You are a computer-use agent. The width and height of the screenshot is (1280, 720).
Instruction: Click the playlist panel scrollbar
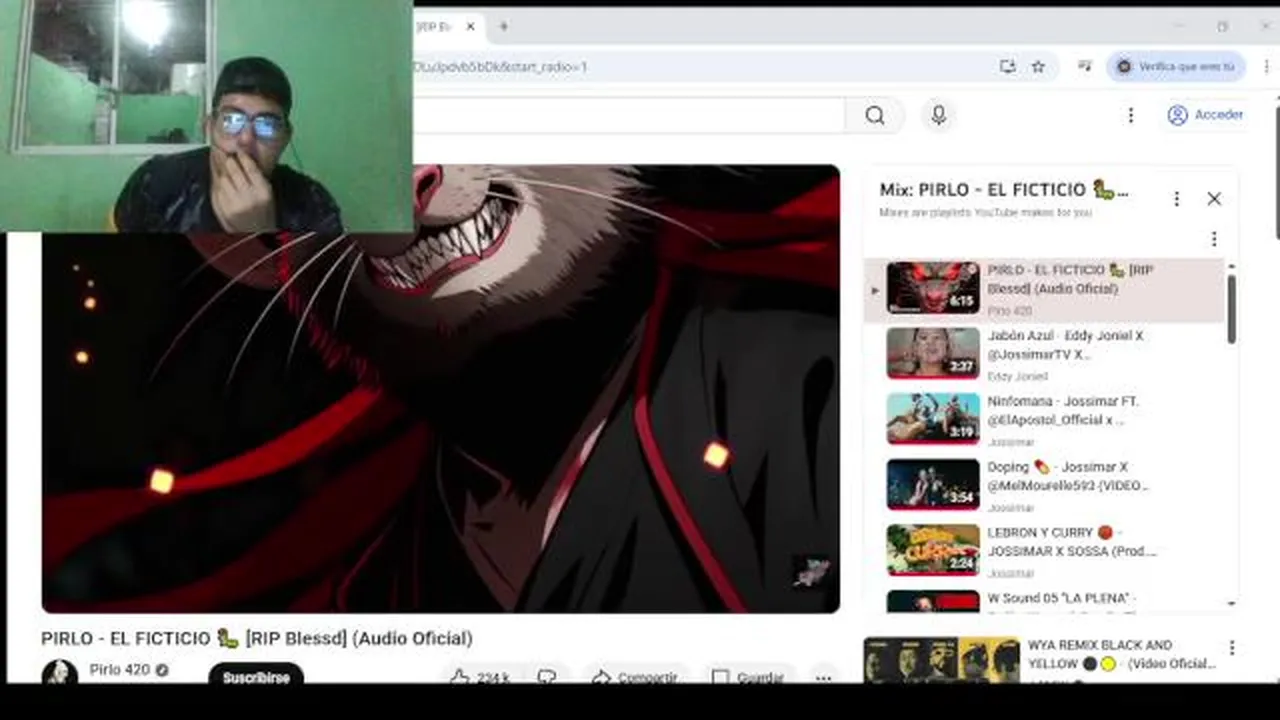1231,308
